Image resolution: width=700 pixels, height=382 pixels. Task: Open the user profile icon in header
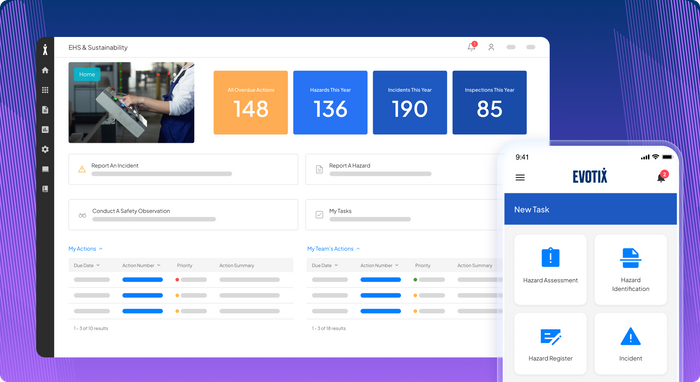tap(491, 47)
